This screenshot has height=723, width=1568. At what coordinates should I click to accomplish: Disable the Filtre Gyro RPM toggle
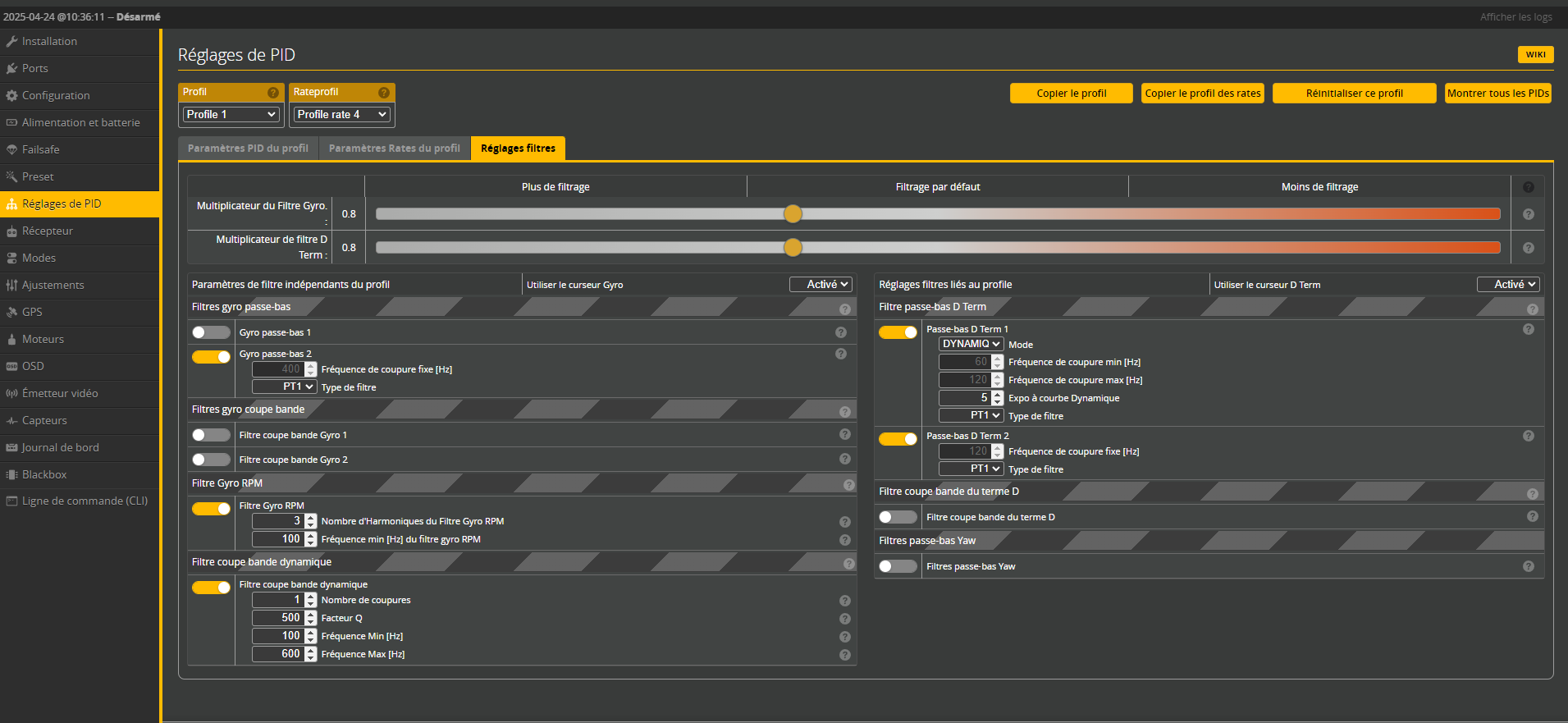[211, 509]
